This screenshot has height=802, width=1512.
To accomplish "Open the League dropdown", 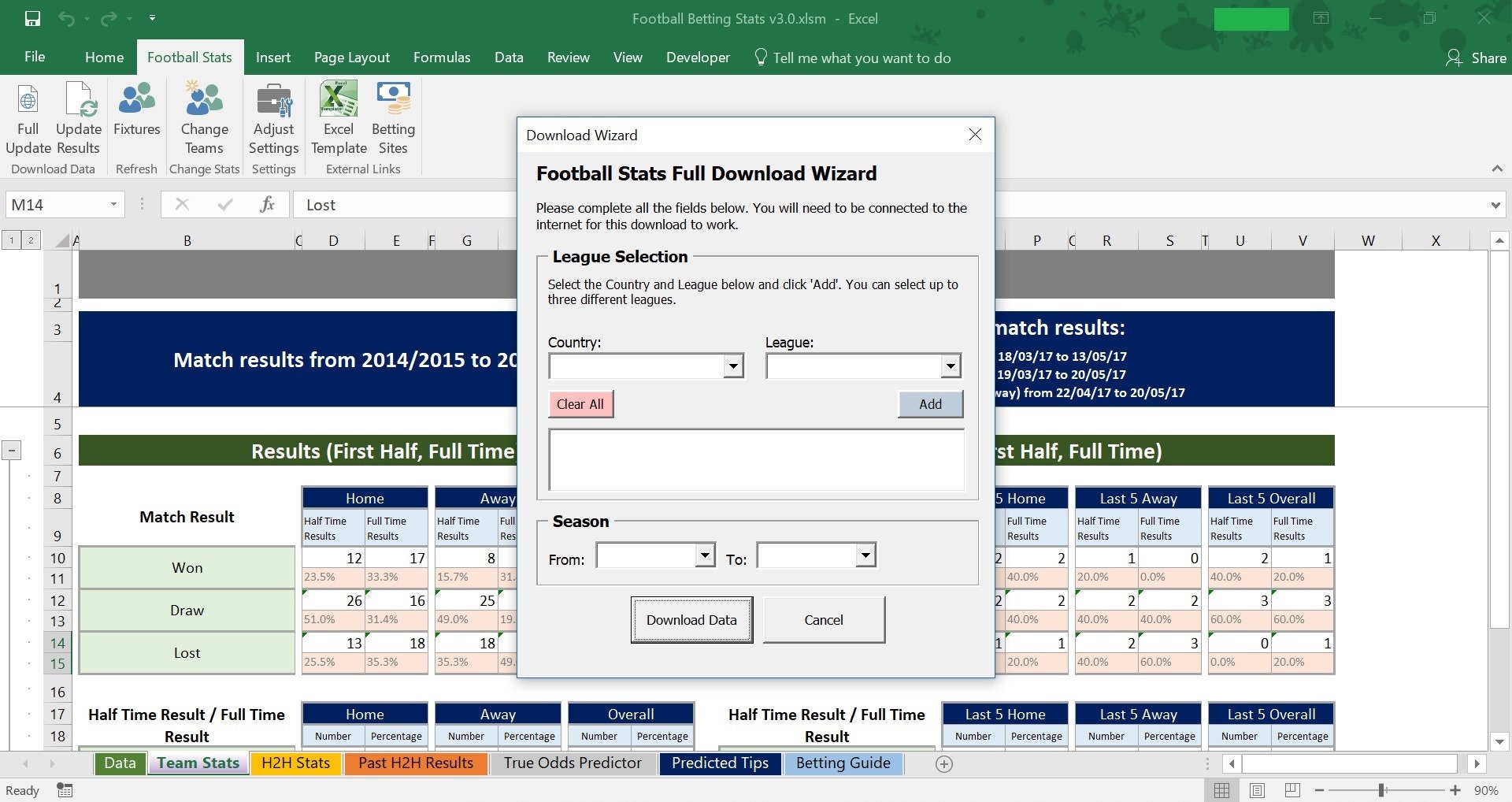I will (950, 366).
